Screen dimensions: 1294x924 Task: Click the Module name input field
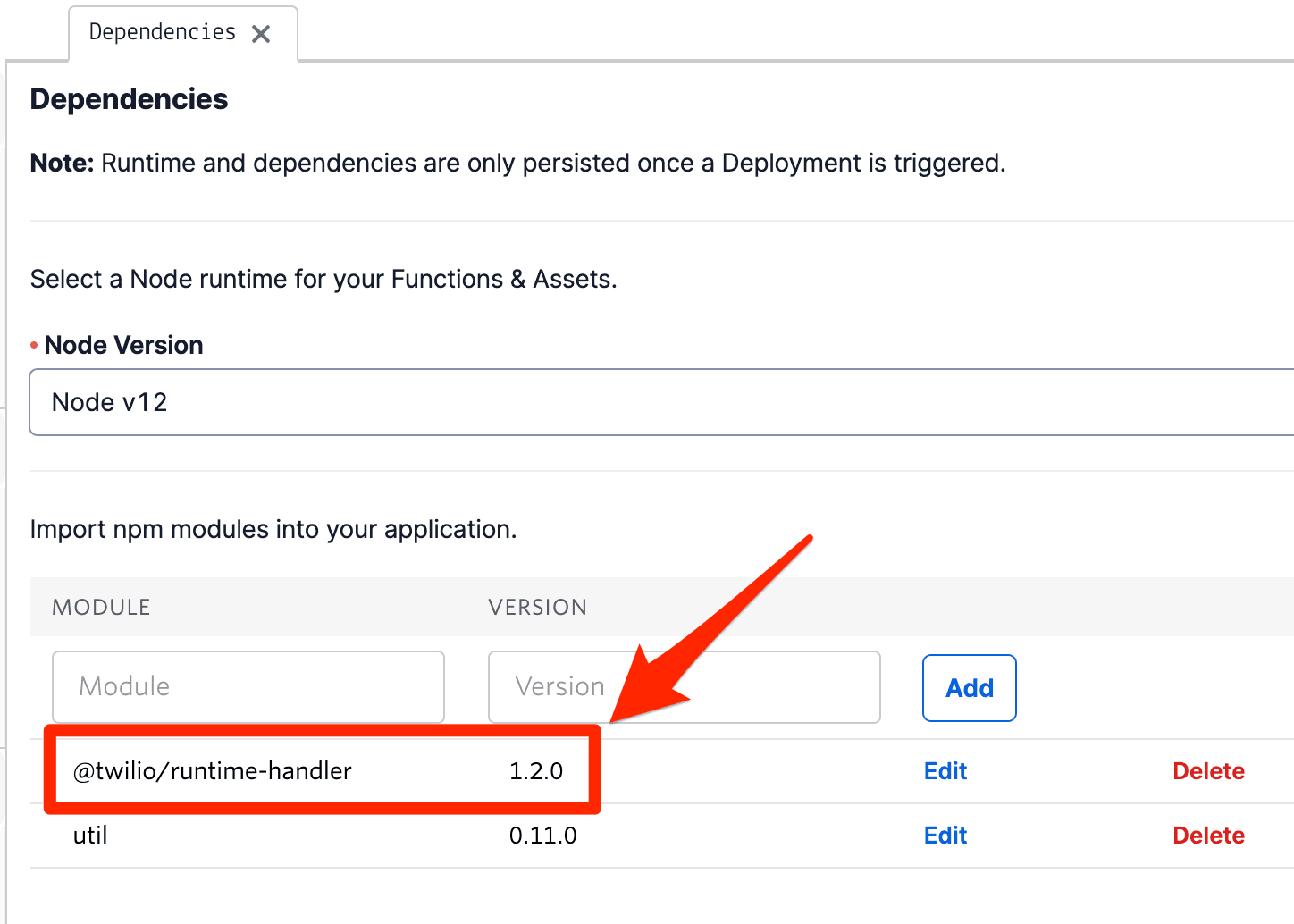(248, 686)
